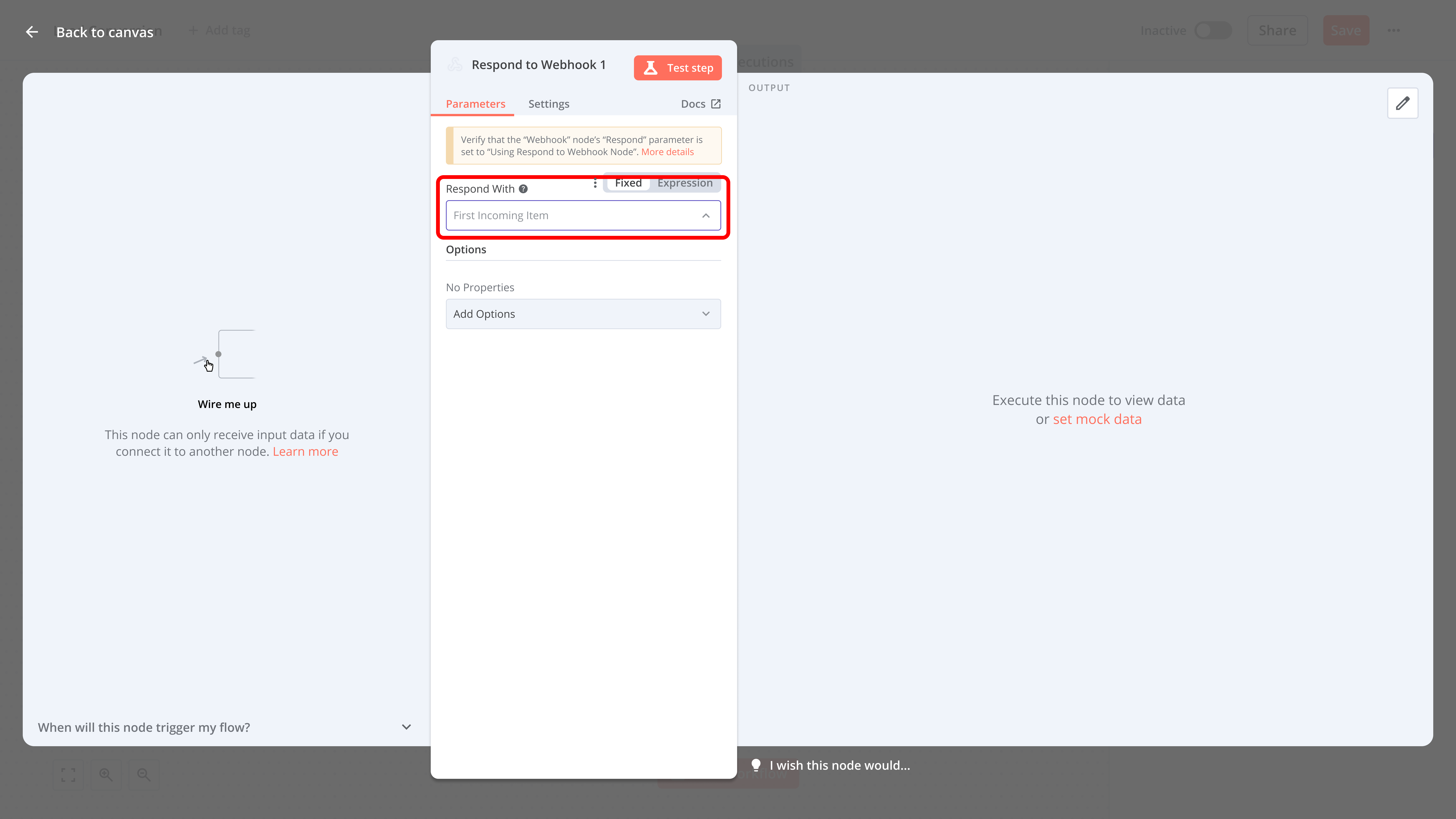Screen dimensions: 1456x819
Task: Expand the Add Options dropdown
Action: coord(583,314)
